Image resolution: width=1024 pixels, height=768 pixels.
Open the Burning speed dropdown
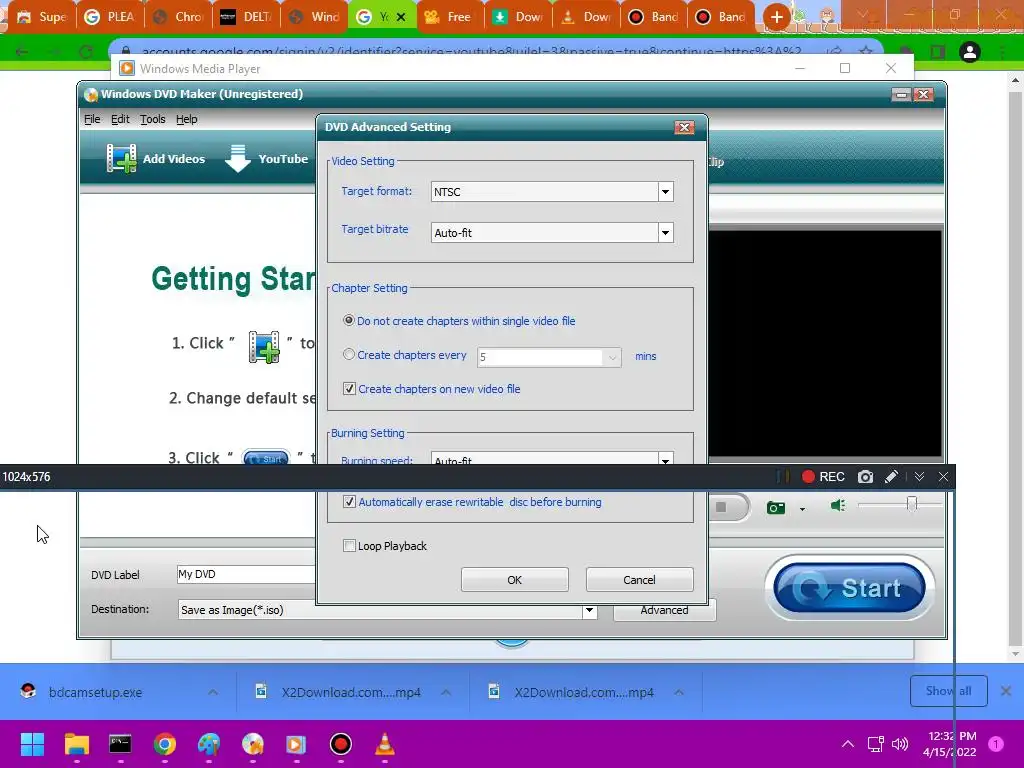click(665, 458)
